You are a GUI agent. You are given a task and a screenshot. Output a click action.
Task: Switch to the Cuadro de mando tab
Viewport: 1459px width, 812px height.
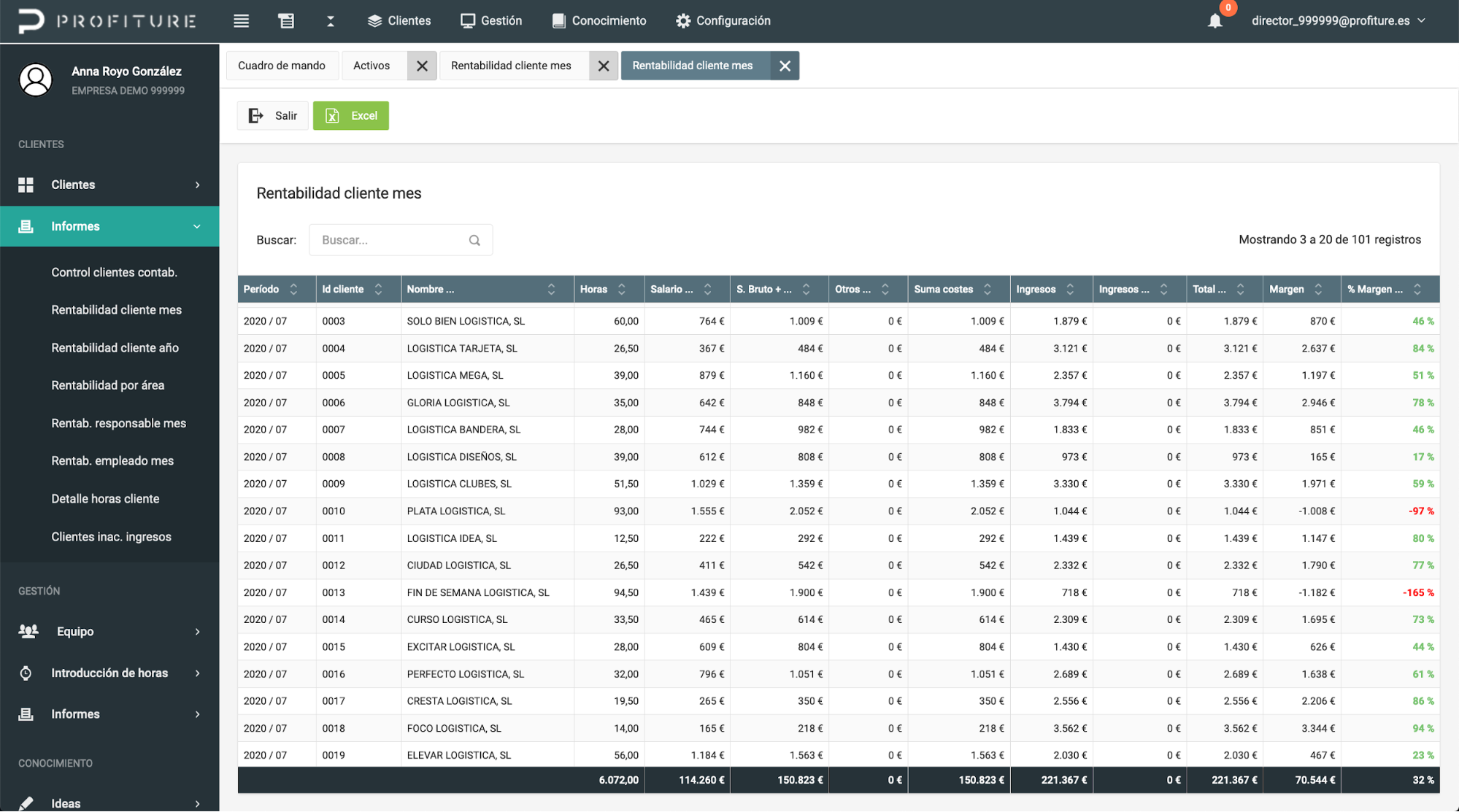pos(282,66)
